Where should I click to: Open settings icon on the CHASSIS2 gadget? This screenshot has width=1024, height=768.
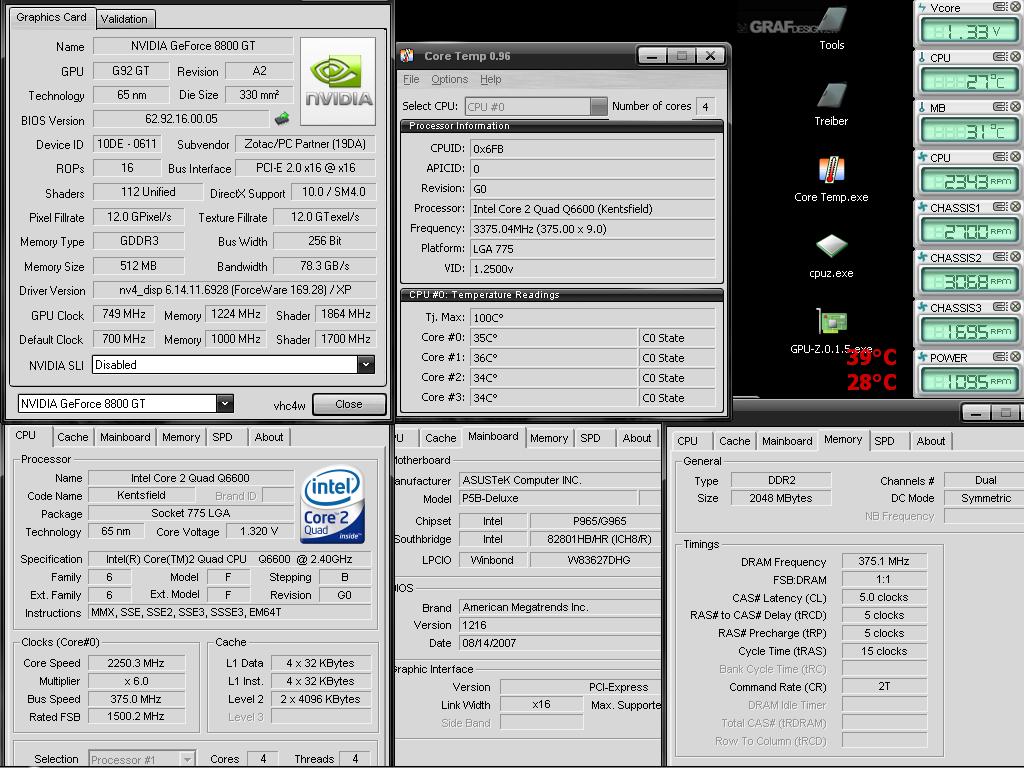[x=1000, y=257]
